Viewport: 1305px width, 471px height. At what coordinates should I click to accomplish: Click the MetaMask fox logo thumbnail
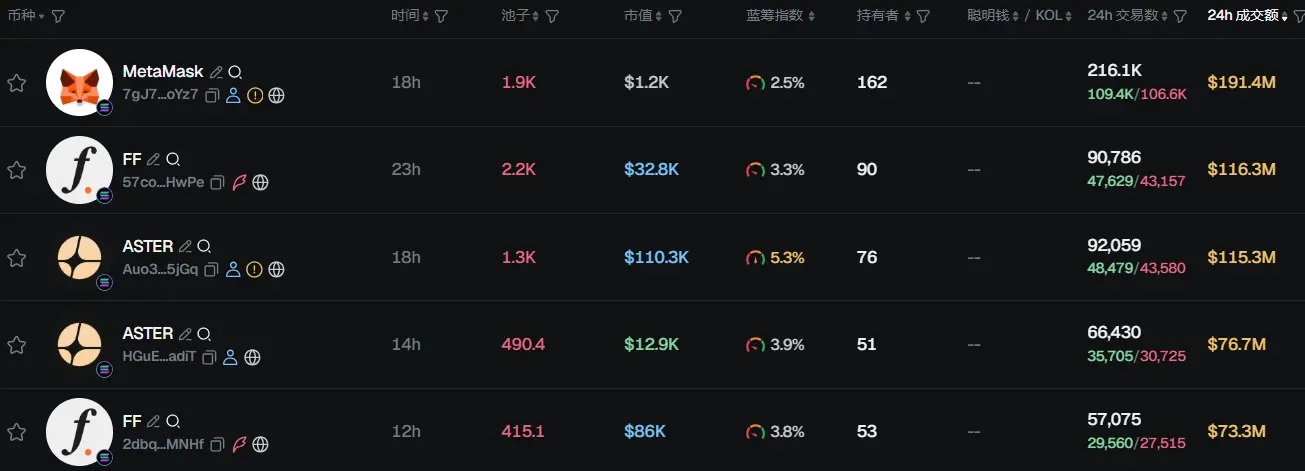coord(79,83)
